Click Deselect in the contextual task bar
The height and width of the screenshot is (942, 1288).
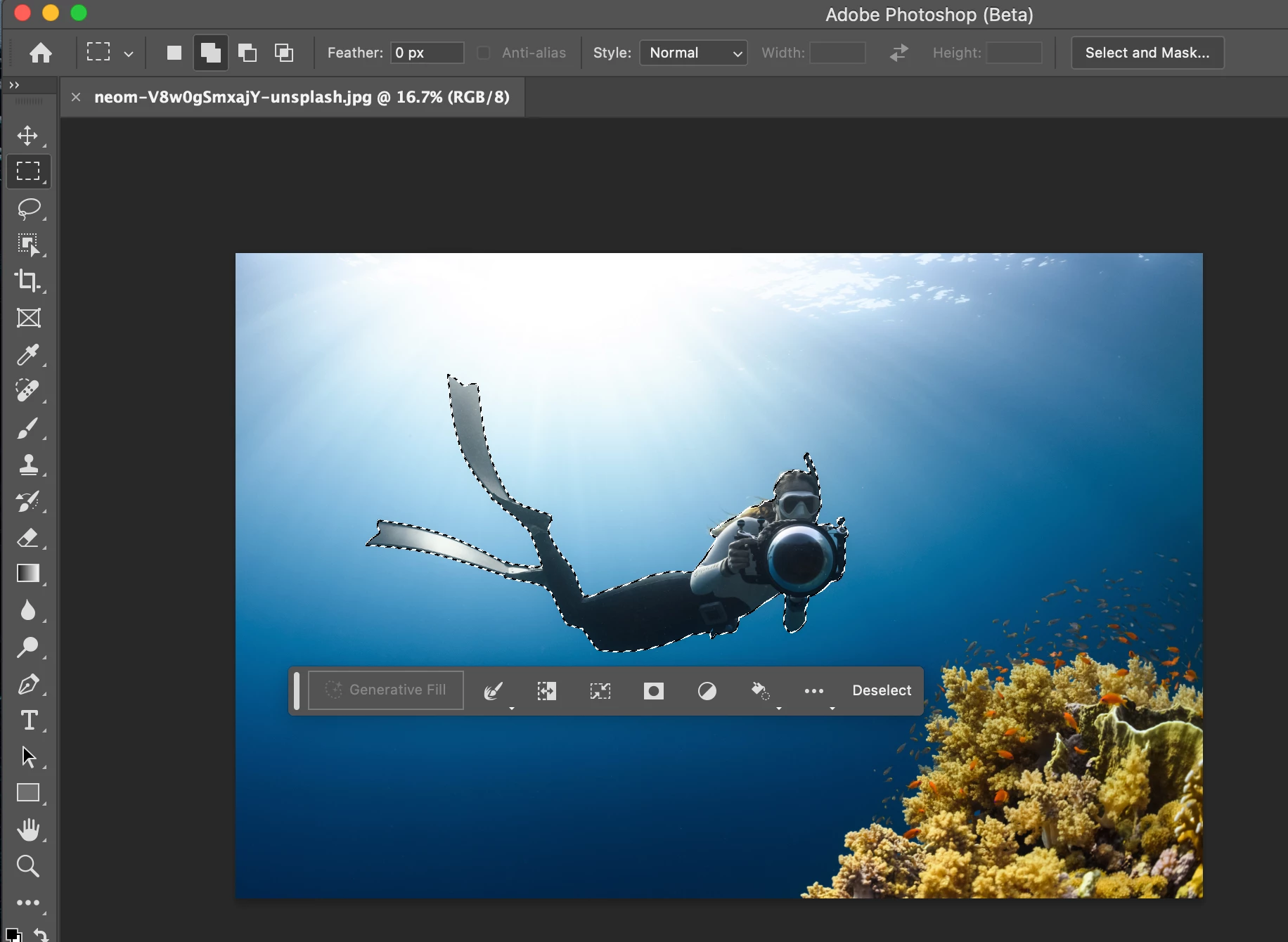(x=882, y=690)
